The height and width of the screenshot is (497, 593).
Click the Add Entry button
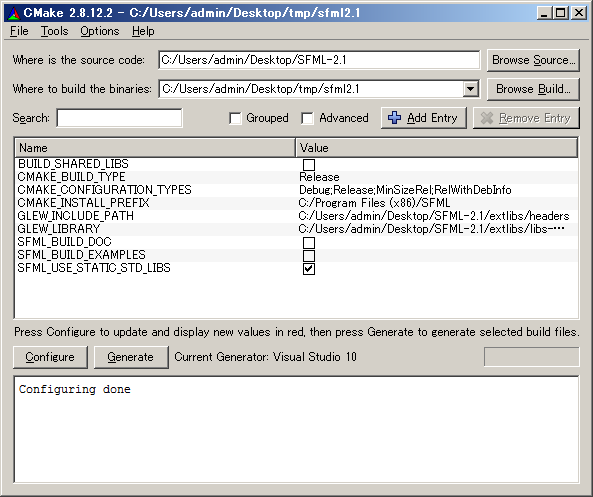(x=424, y=118)
